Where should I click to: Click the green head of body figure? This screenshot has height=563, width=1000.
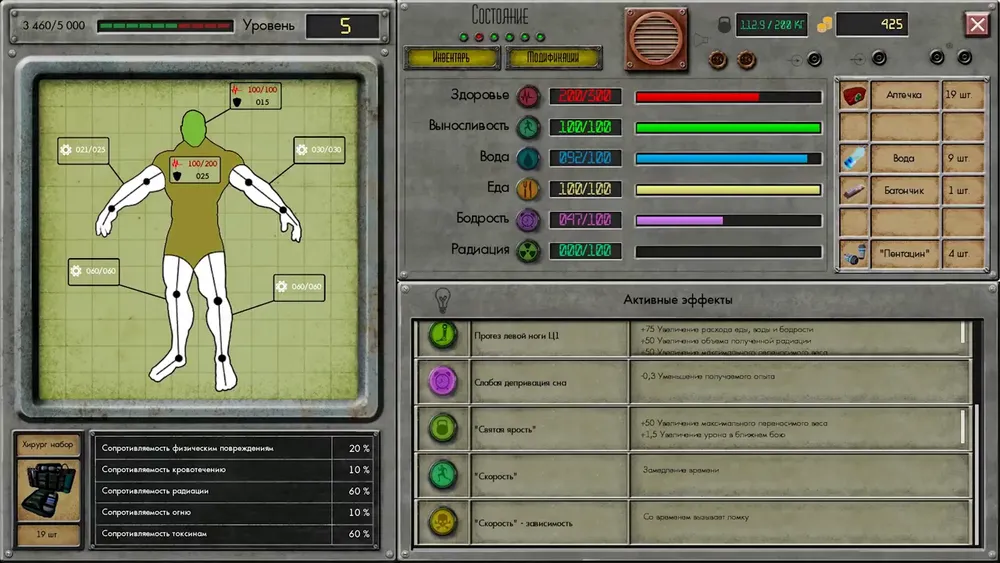click(194, 129)
